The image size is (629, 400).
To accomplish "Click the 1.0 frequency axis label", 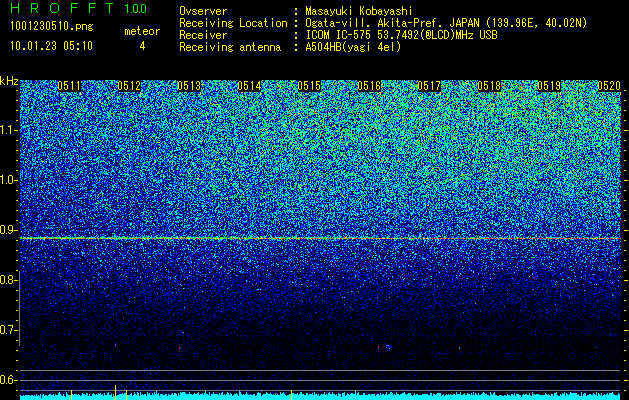I will pos(8,180).
